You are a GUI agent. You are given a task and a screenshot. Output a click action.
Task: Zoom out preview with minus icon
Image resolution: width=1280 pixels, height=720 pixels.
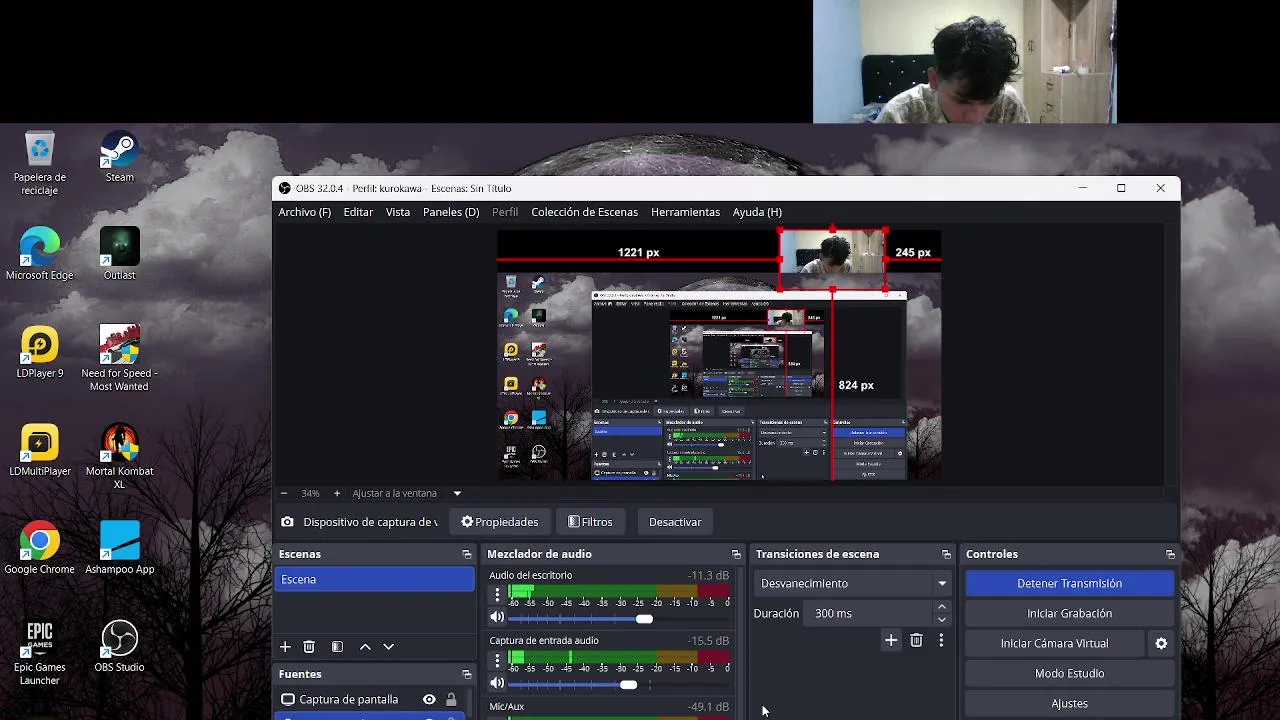283,493
